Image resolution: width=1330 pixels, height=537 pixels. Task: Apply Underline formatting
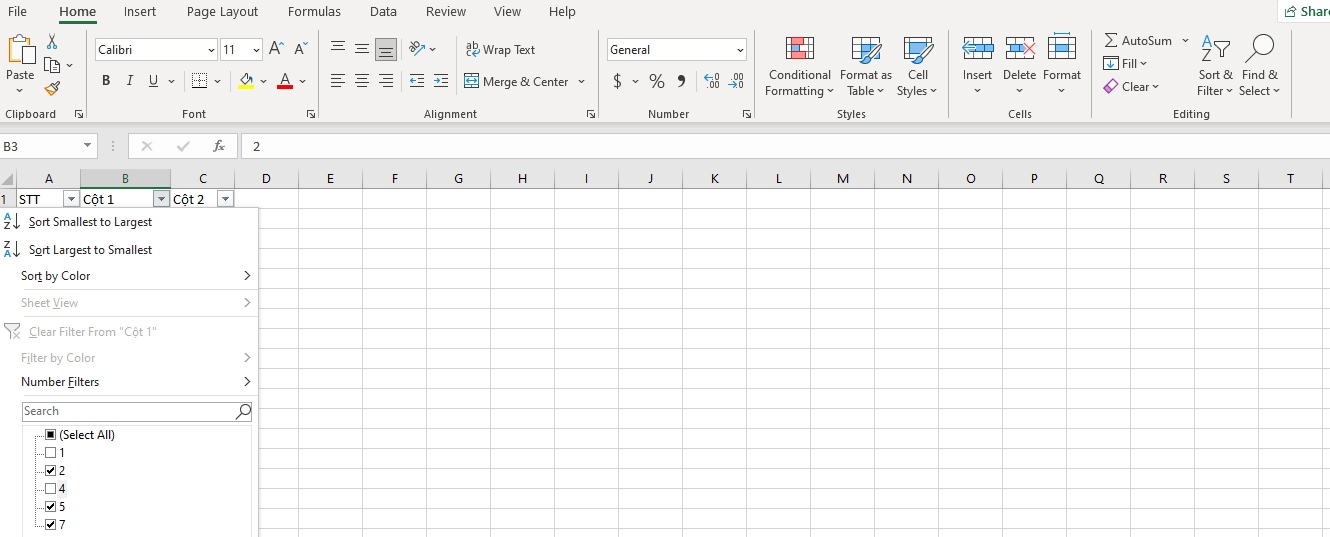153,81
